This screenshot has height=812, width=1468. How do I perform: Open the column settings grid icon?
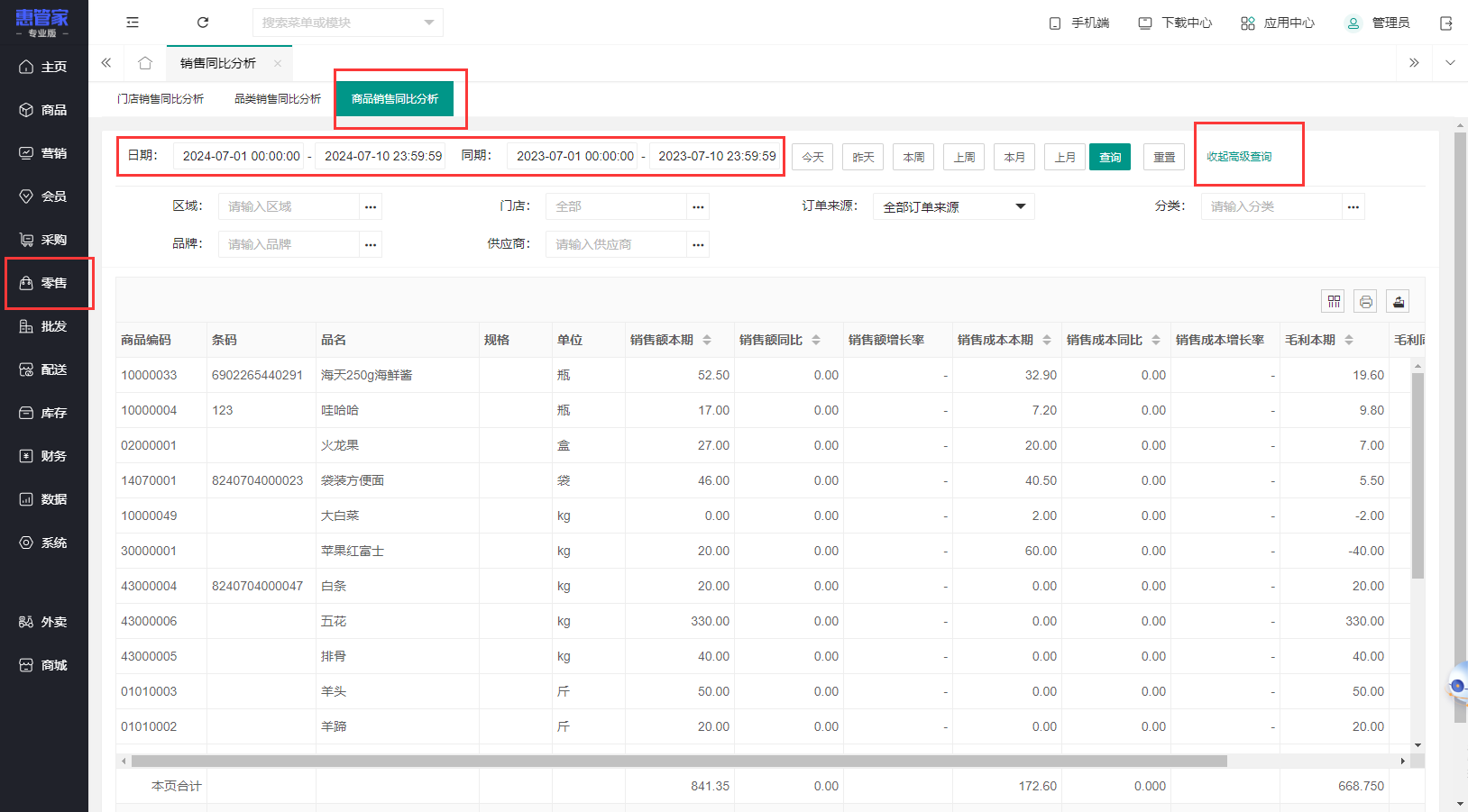[x=1334, y=302]
